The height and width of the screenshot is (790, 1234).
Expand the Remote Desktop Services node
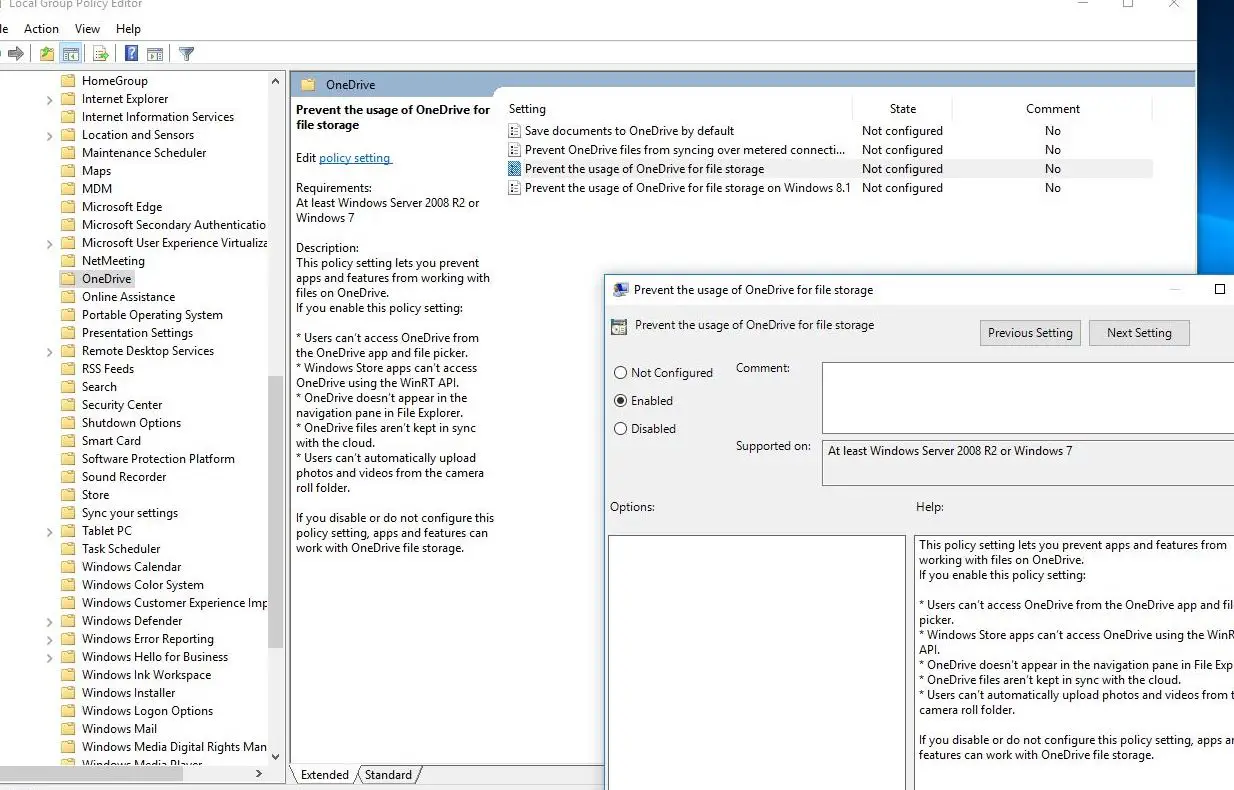click(49, 351)
